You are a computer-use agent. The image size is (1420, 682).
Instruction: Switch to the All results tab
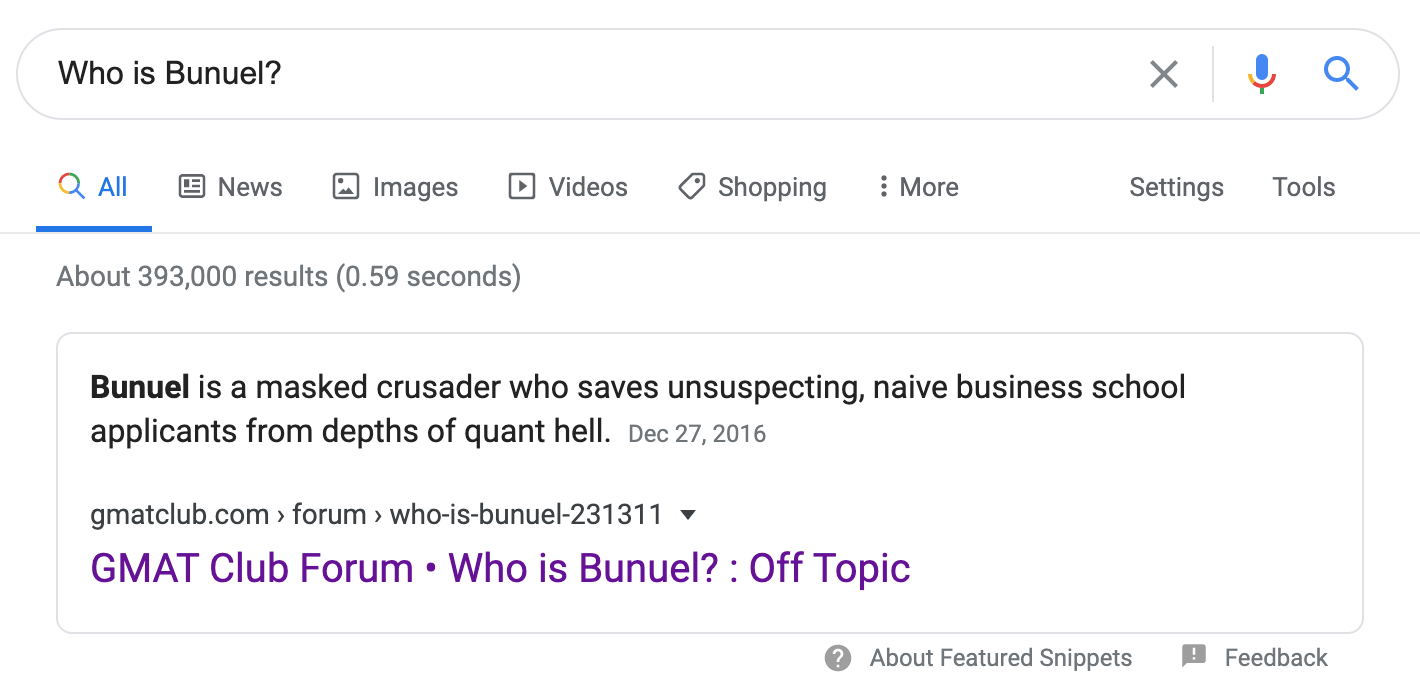[x=94, y=187]
